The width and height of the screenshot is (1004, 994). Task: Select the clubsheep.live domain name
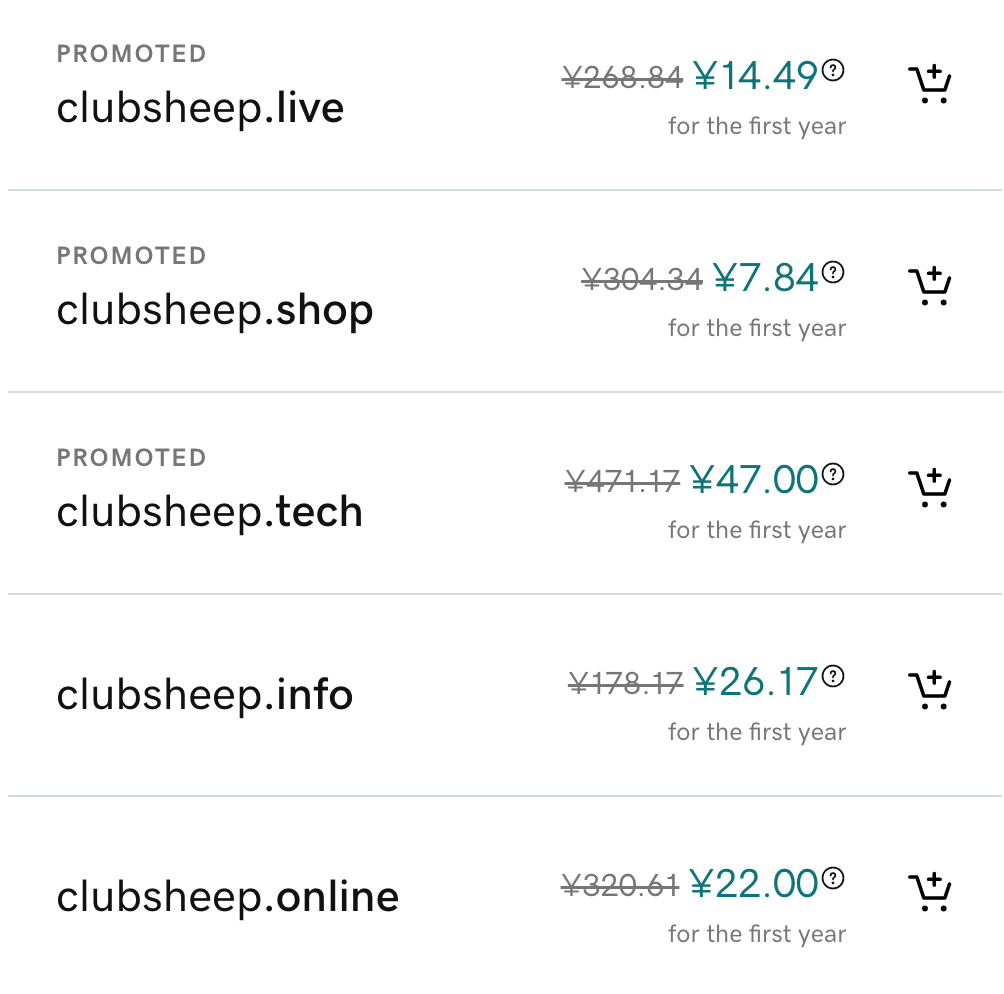click(200, 108)
